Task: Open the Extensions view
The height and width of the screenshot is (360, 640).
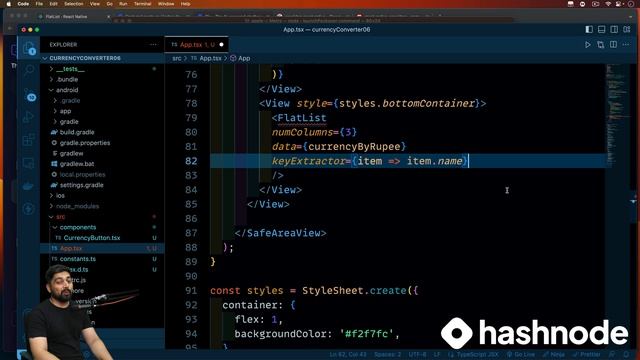Action: coord(29,140)
